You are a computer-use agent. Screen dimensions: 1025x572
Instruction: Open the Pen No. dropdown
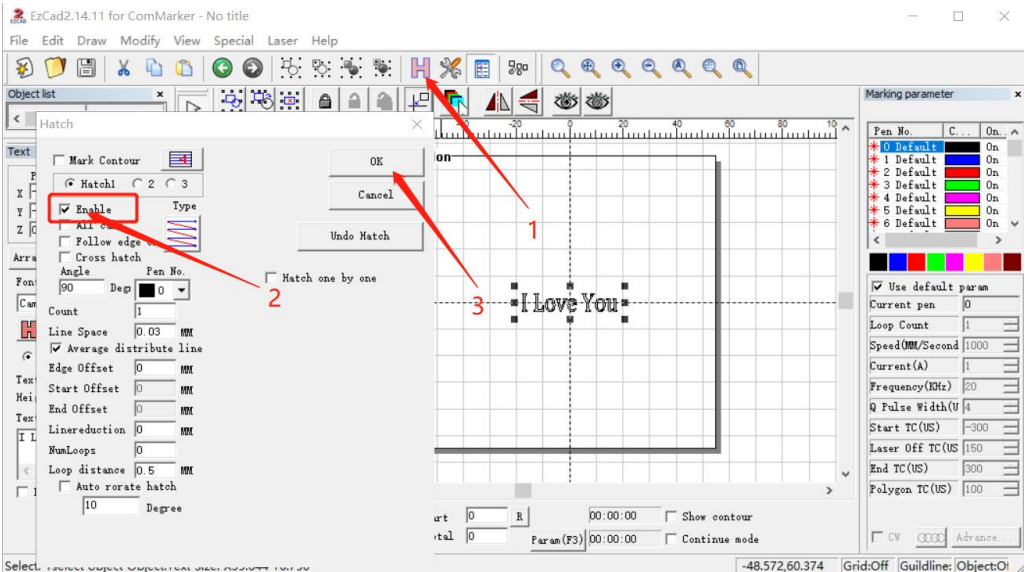click(181, 291)
